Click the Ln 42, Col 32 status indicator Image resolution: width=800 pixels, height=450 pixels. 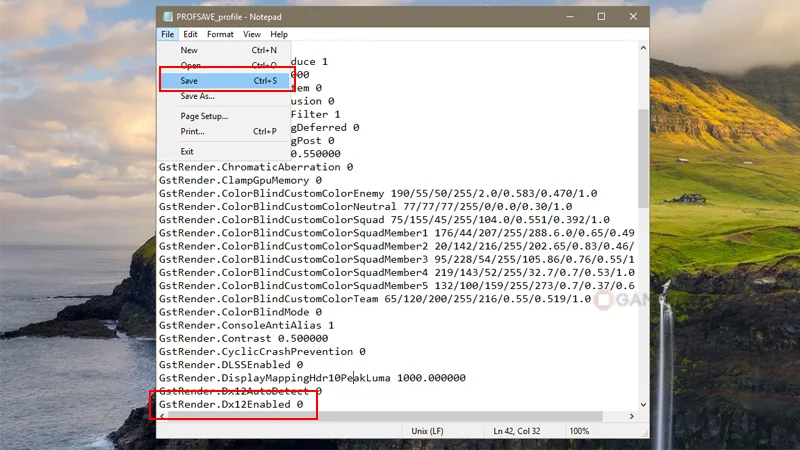coord(516,431)
